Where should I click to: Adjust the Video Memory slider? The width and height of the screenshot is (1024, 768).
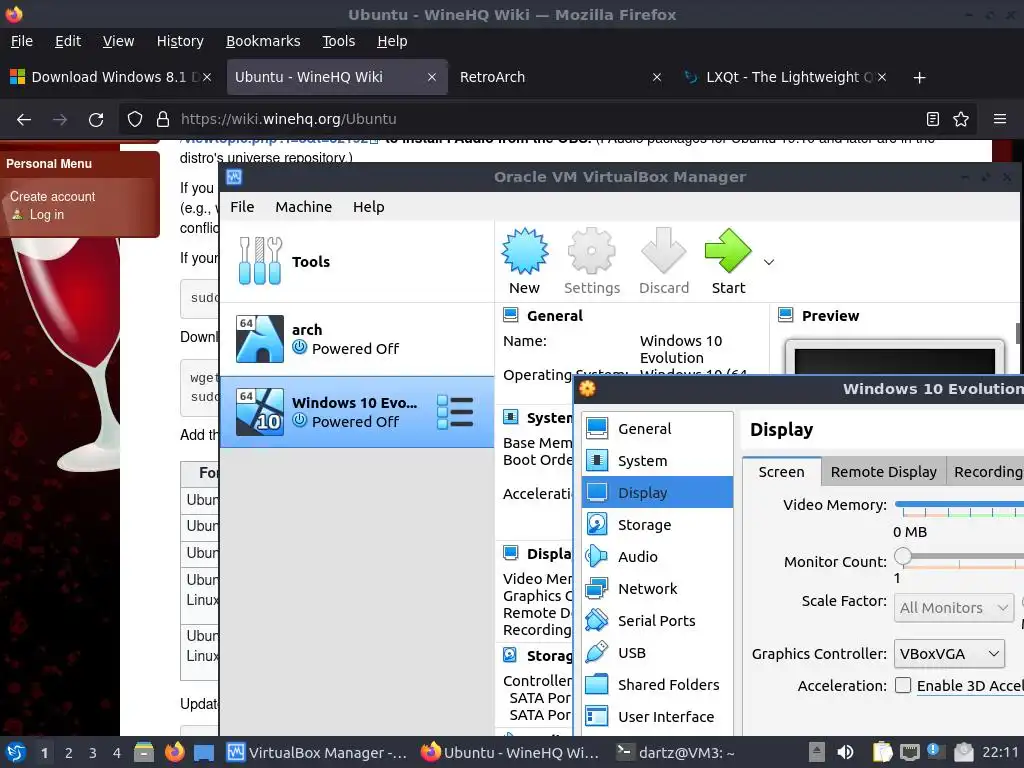coord(959,505)
